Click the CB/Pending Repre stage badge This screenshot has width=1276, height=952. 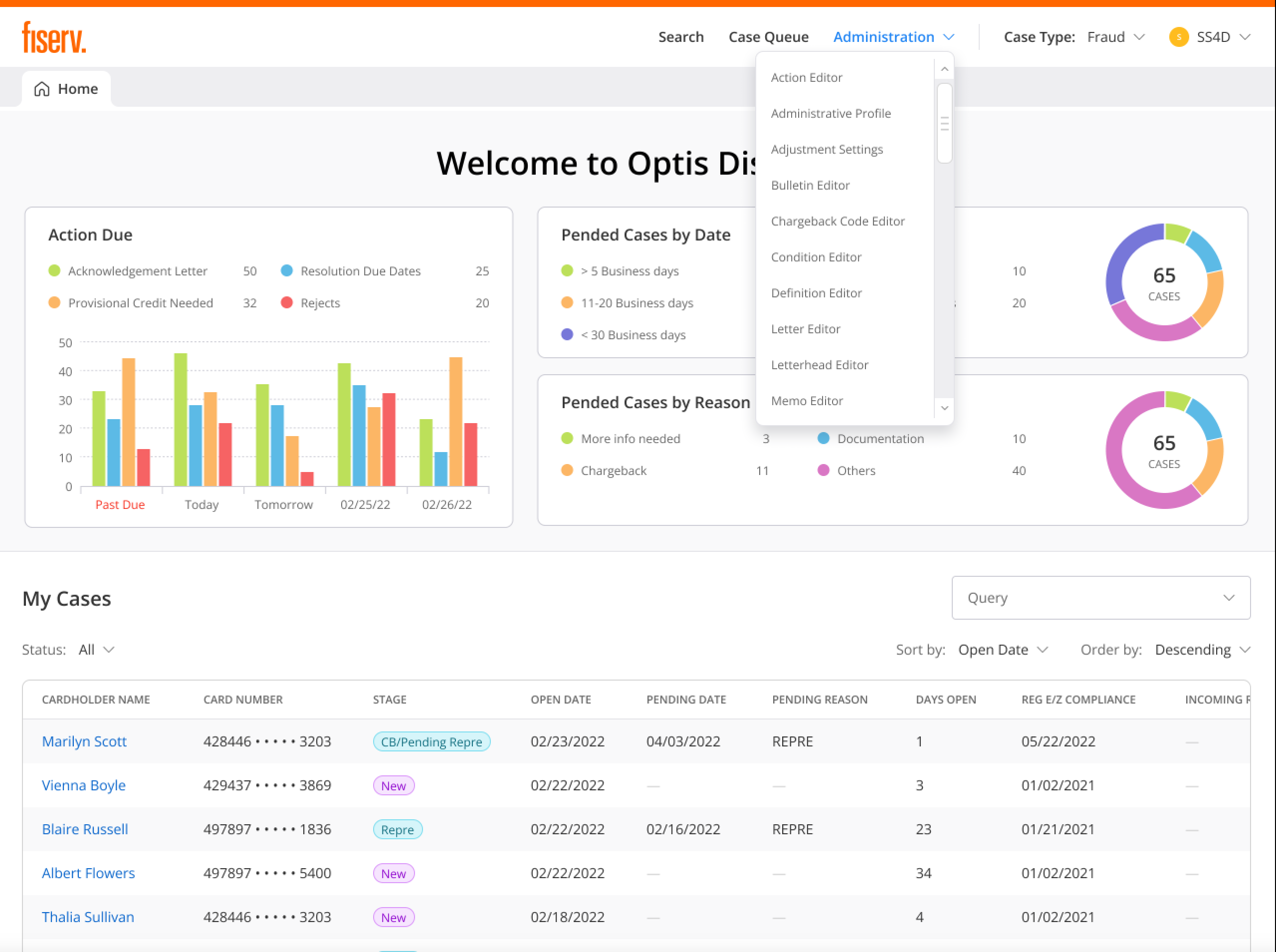point(431,741)
